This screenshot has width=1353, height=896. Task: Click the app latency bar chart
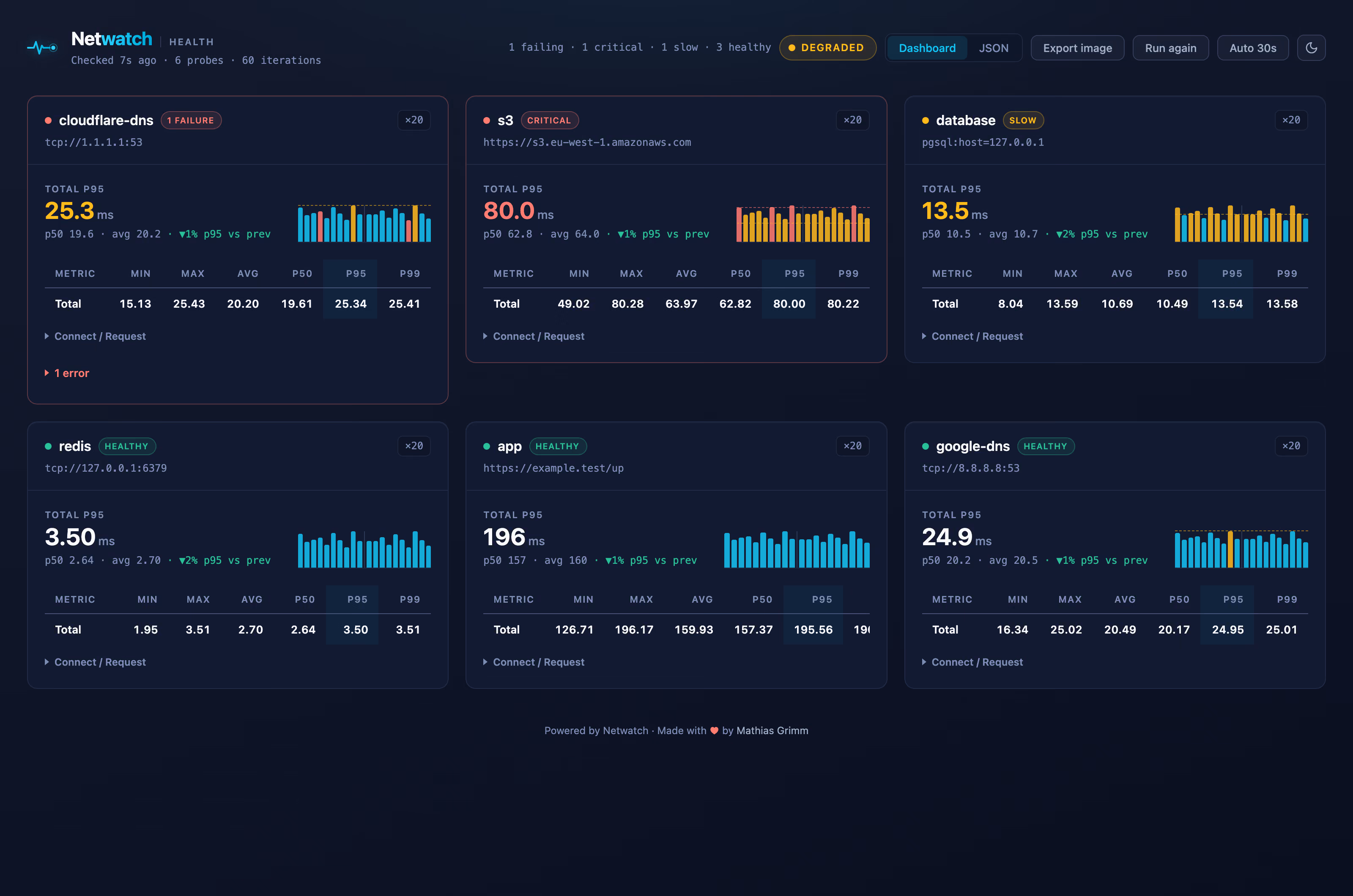[796, 549]
